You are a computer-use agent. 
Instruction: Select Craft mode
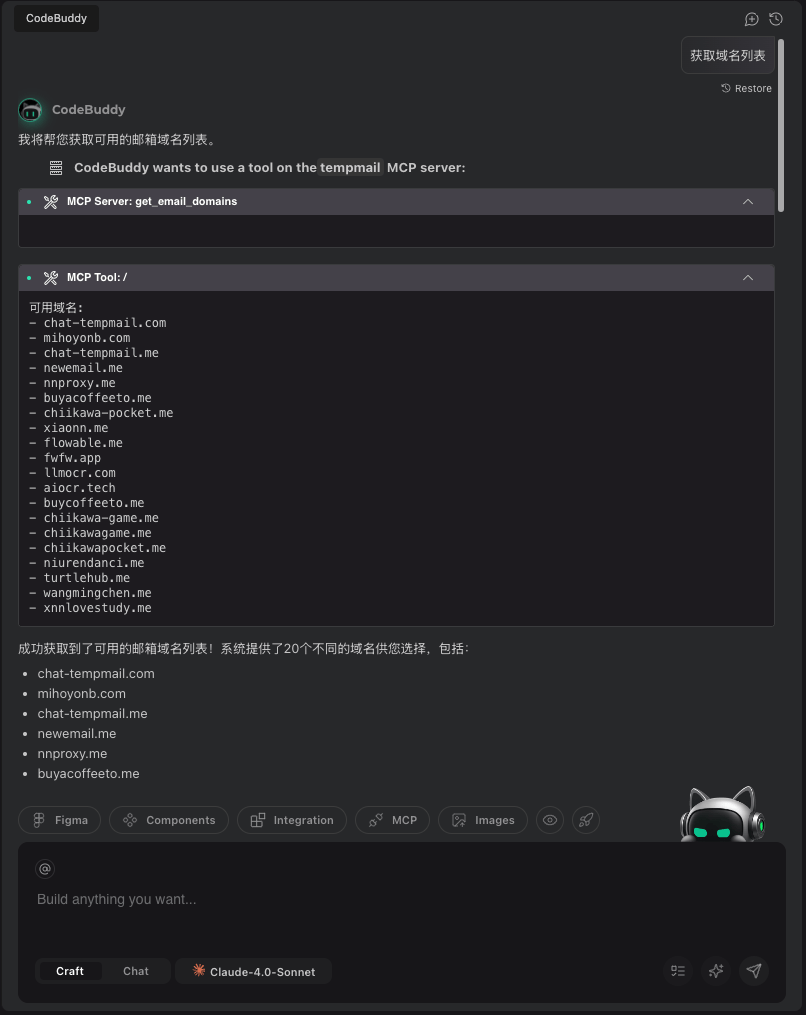tap(70, 971)
